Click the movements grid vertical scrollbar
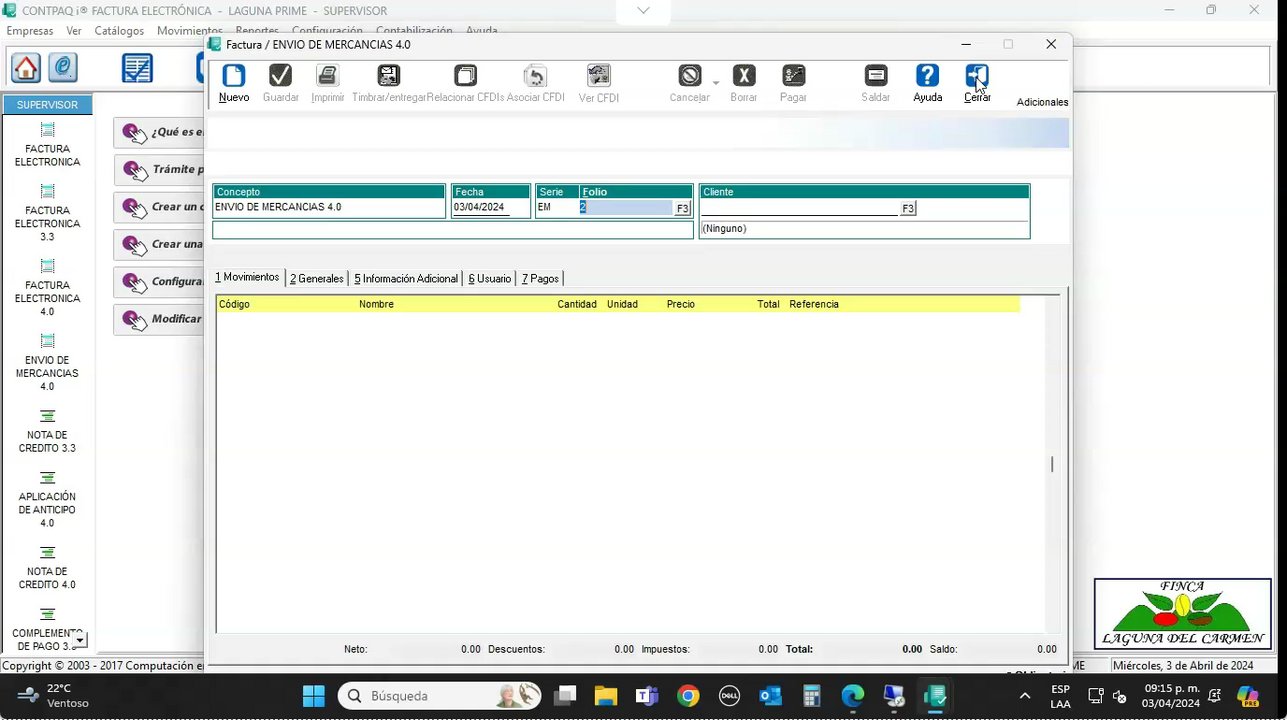The width and height of the screenshot is (1287, 720). click(x=1051, y=464)
